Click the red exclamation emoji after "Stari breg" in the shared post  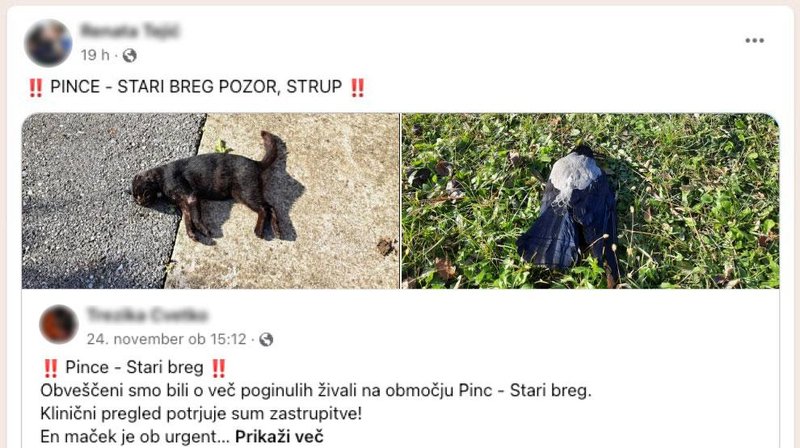218,368
